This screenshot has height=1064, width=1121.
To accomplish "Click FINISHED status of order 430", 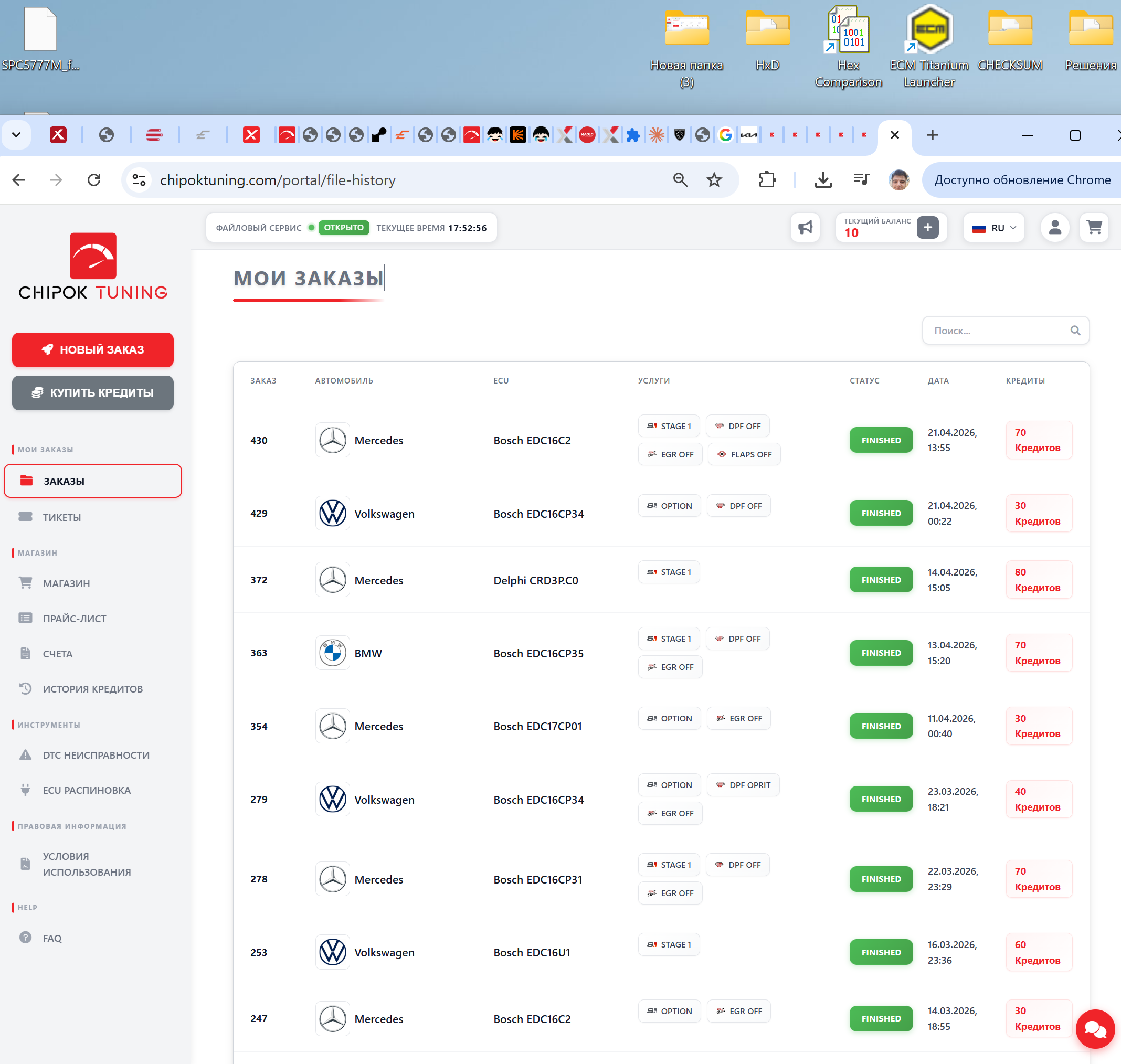I will [881, 440].
